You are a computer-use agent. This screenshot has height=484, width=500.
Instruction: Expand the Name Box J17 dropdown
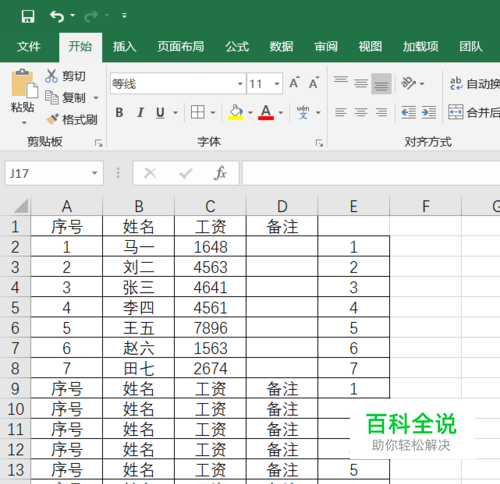point(95,173)
